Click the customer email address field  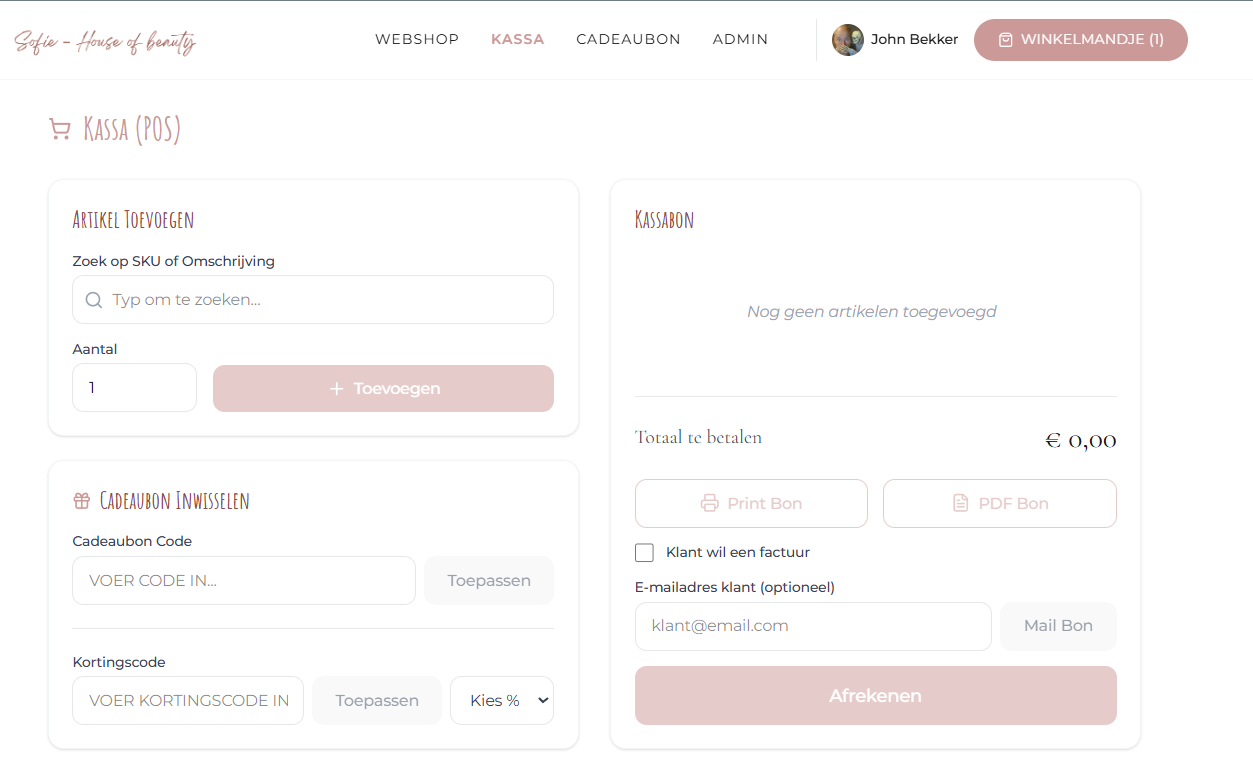click(813, 626)
